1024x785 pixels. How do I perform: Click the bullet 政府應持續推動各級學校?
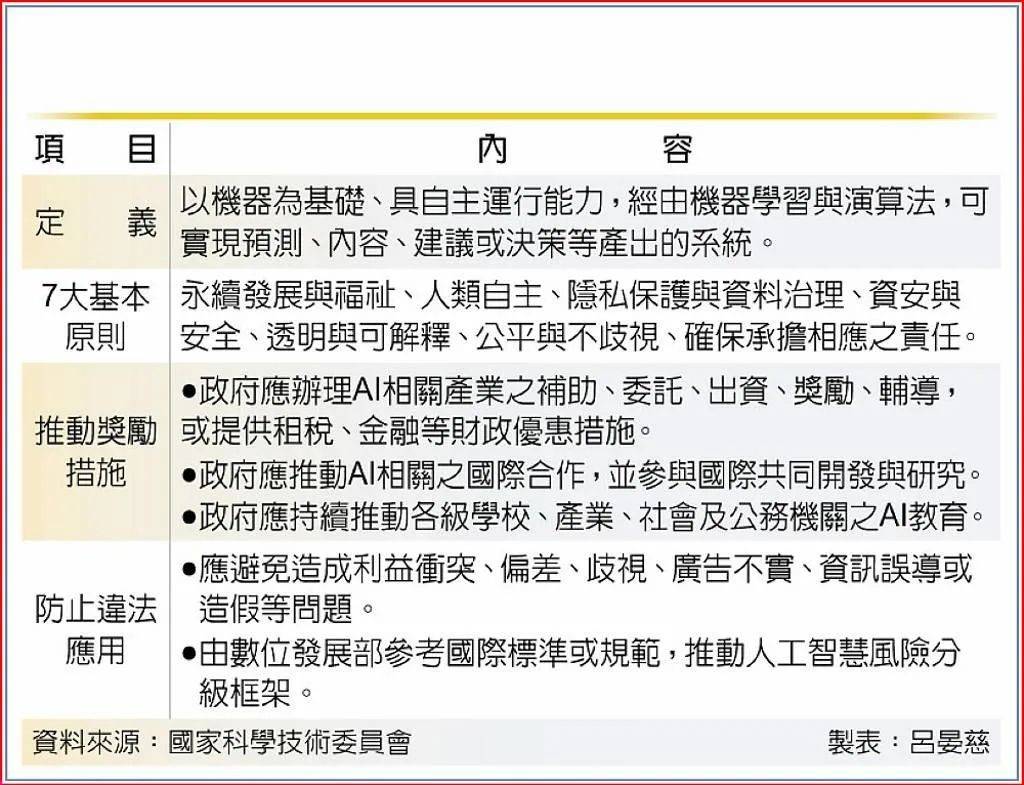click(584, 517)
